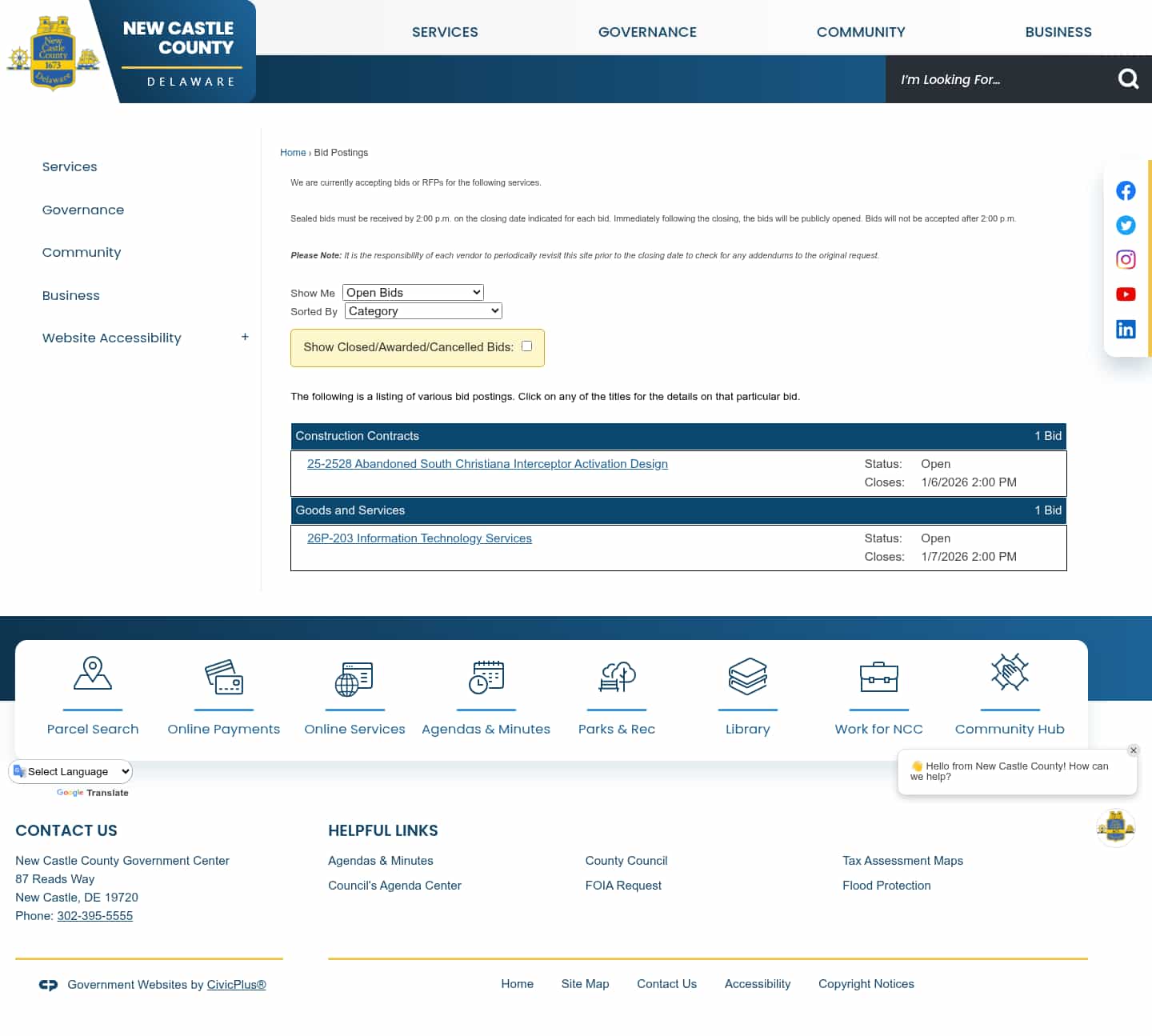Click the Online Payments icon
The height and width of the screenshot is (1036, 1152).
[x=223, y=676]
